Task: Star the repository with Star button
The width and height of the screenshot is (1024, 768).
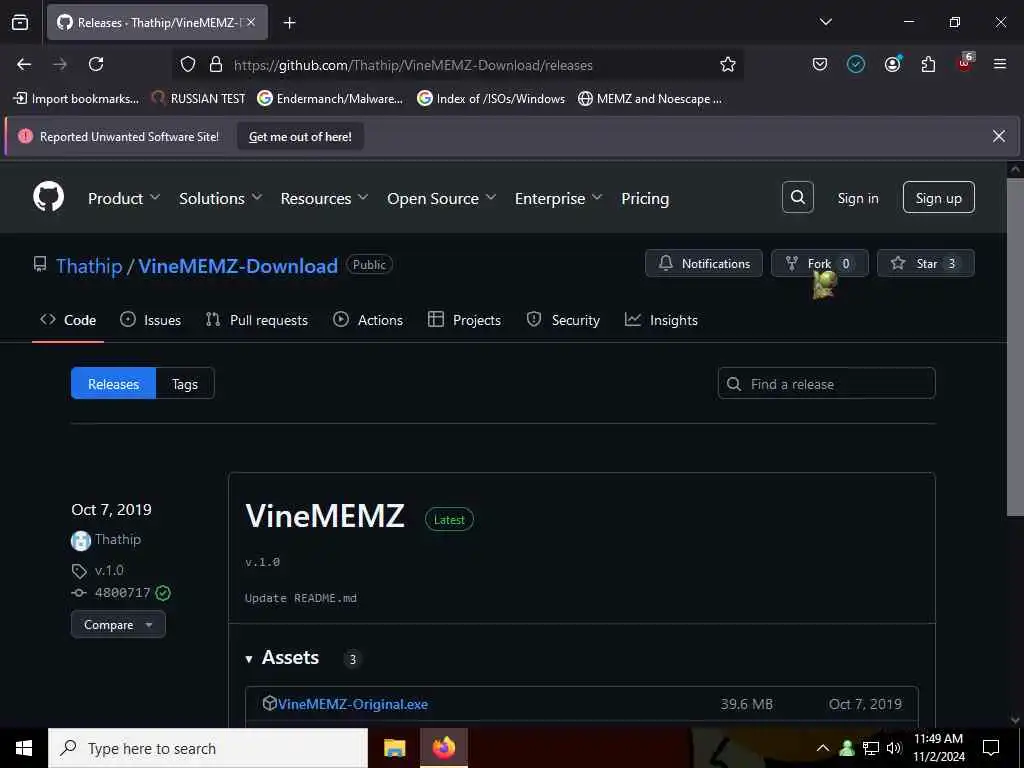Action: coord(925,263)
